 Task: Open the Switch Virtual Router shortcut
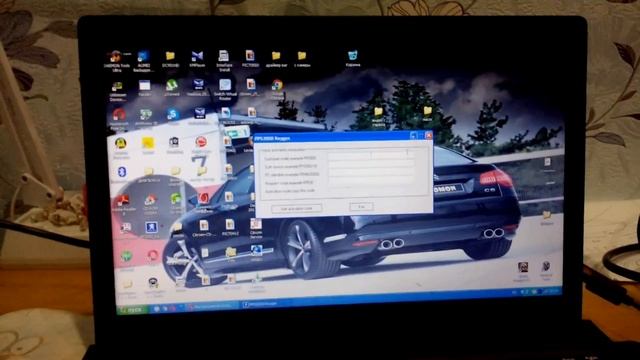(225, 85)
